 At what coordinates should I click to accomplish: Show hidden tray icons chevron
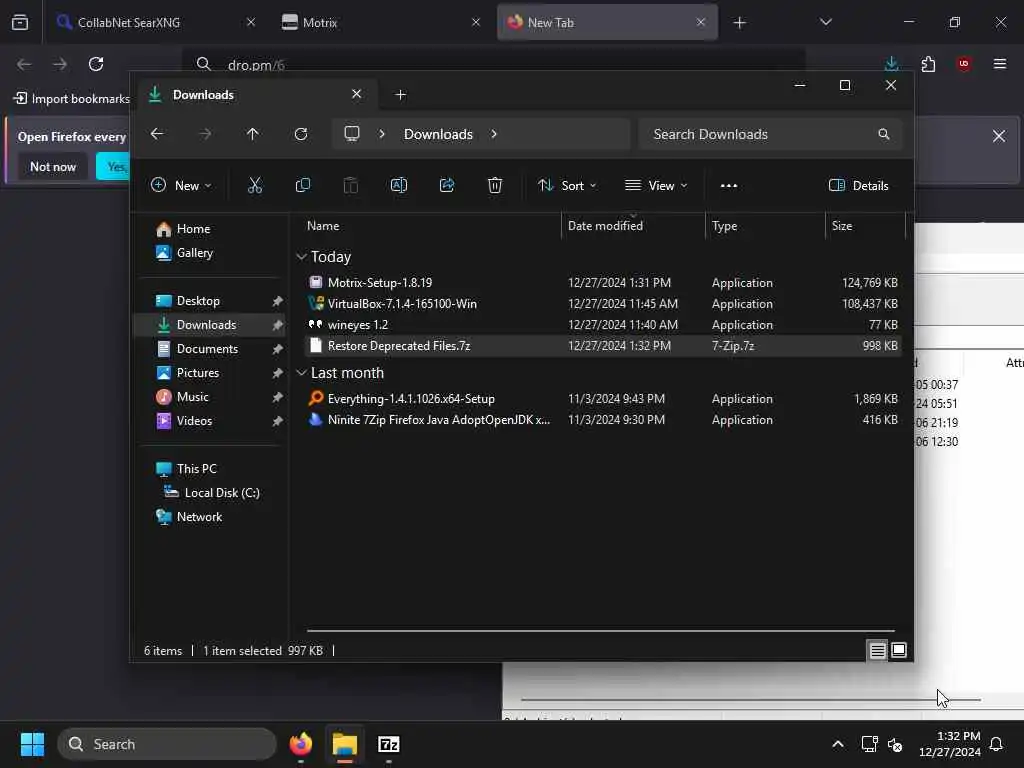click(837, 744)
